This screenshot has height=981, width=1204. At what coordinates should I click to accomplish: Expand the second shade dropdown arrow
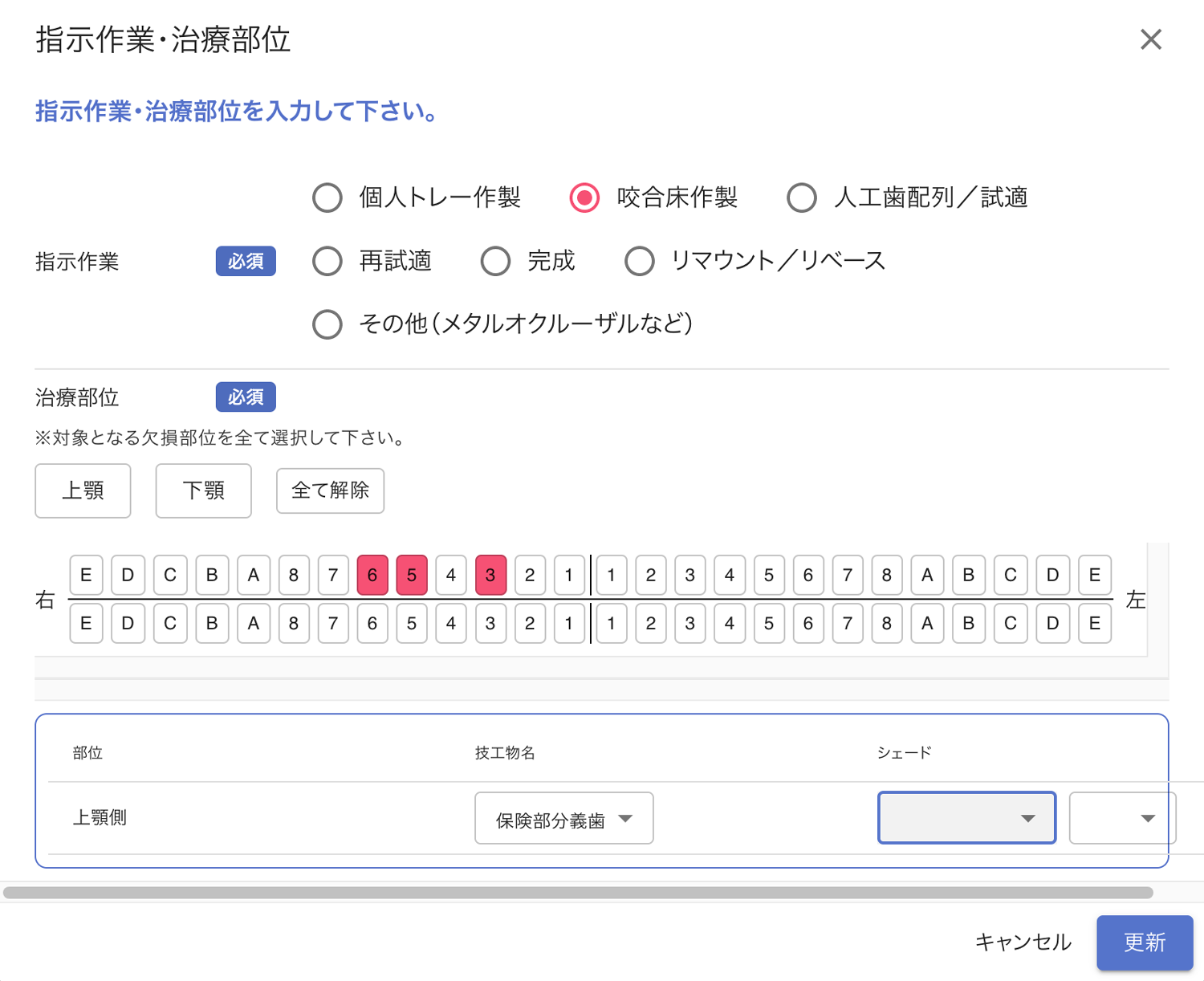1148,818
